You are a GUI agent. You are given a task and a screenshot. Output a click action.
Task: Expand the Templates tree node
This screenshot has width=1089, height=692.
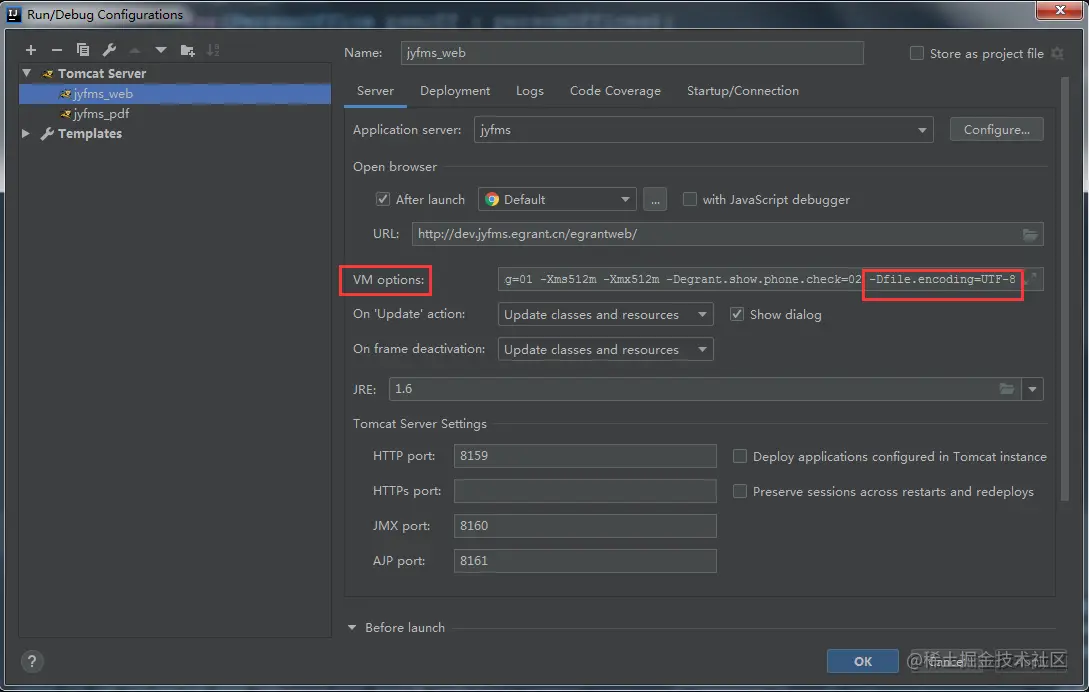26,133
